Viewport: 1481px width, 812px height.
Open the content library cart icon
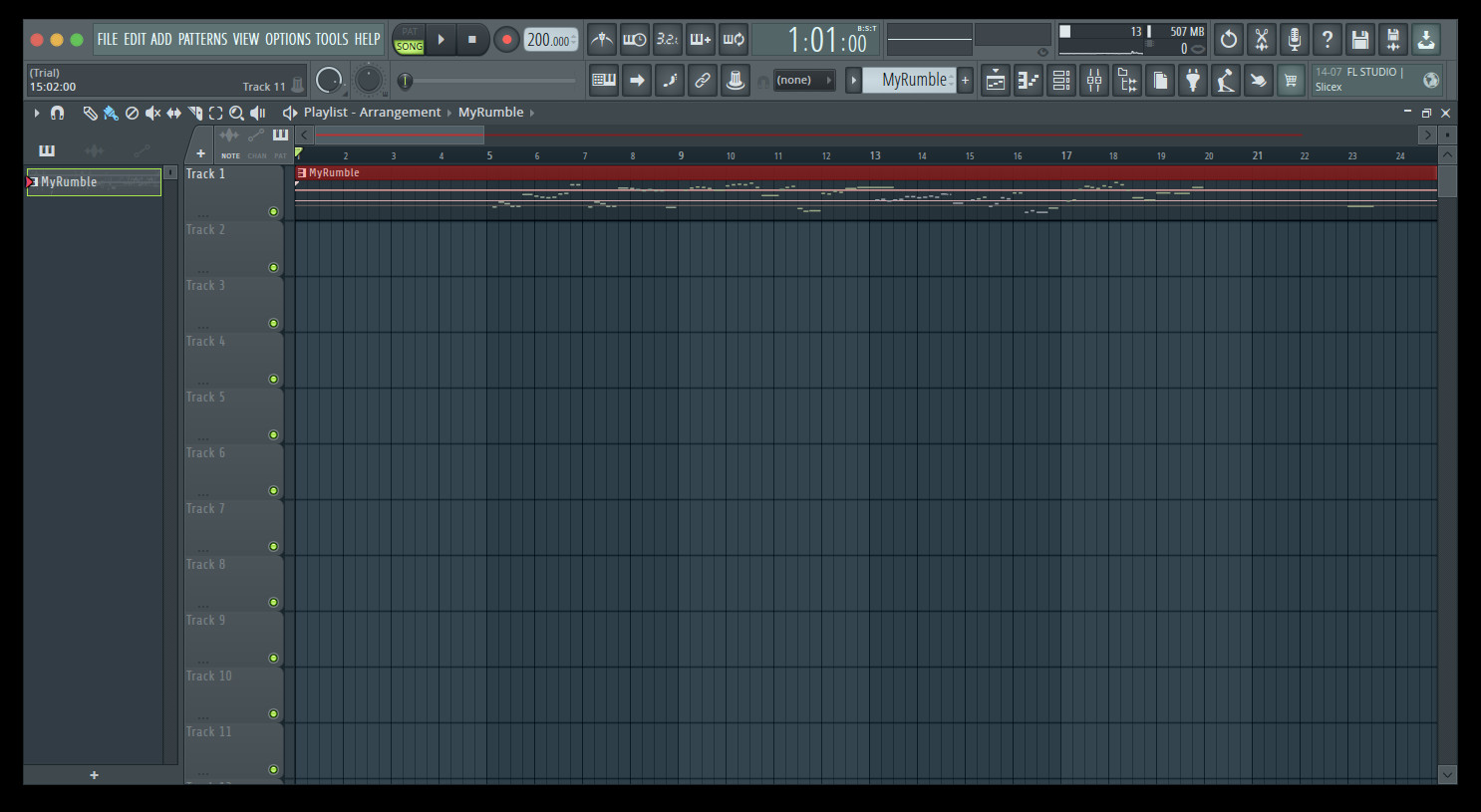pos(1292,81)
